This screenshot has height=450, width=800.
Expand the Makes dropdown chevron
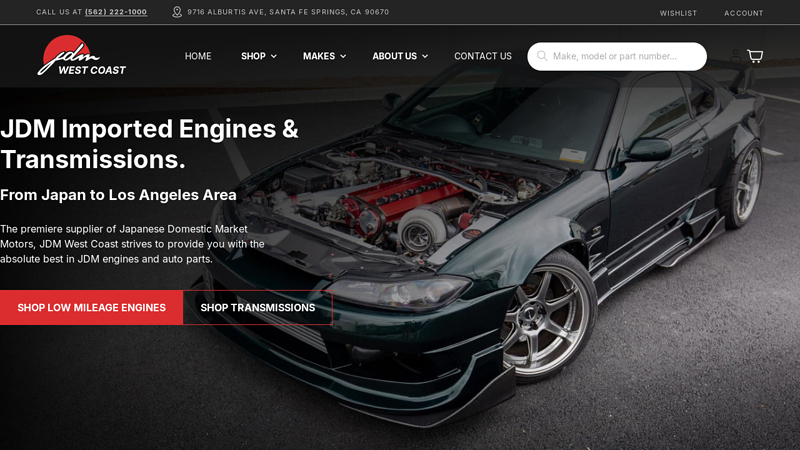click(343, 57)
